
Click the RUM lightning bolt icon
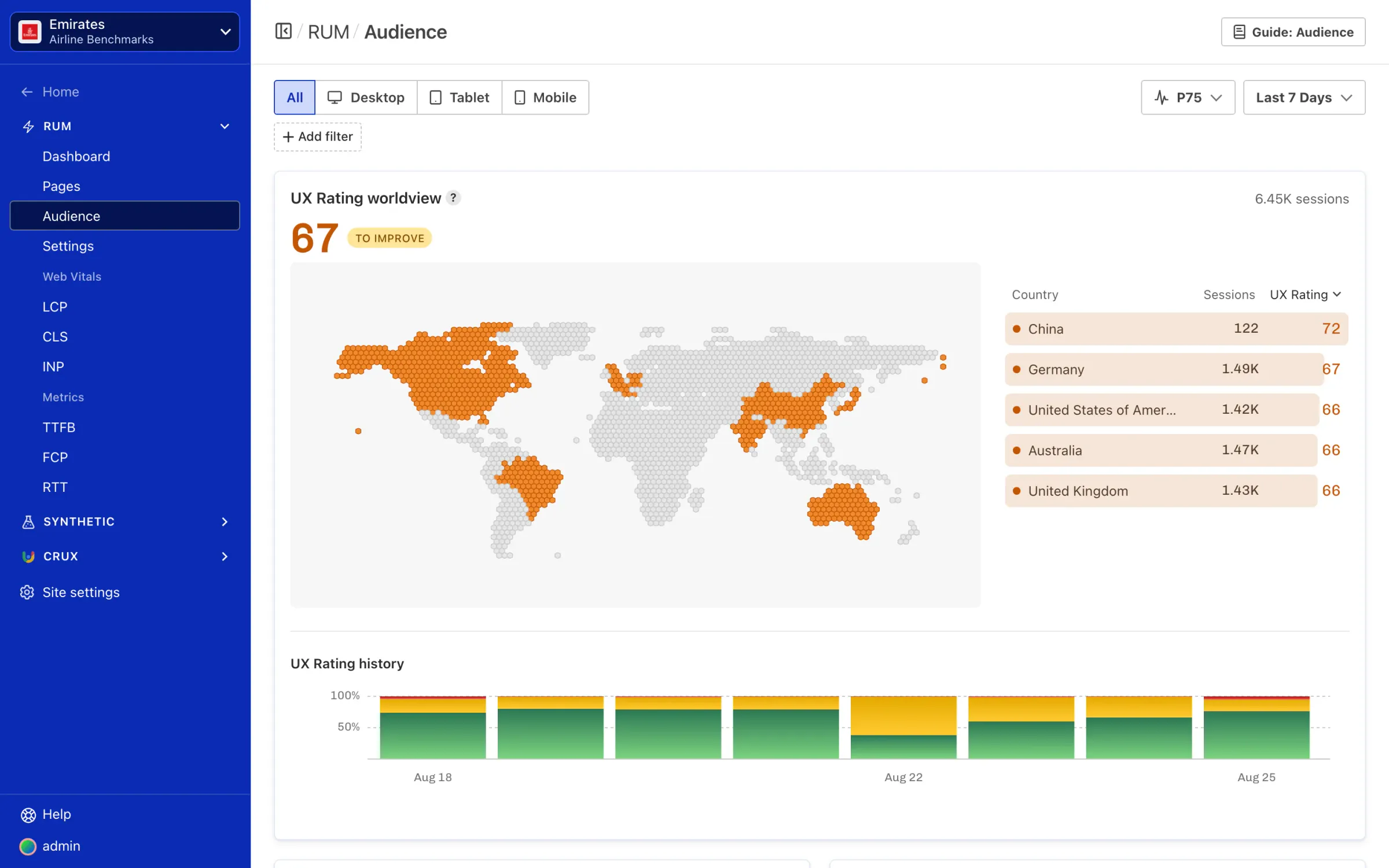tap(28, 126)
